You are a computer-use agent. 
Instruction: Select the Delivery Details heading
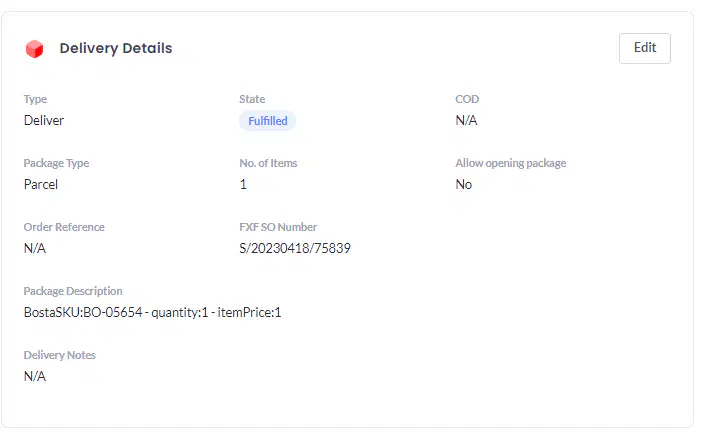(116, 48)
